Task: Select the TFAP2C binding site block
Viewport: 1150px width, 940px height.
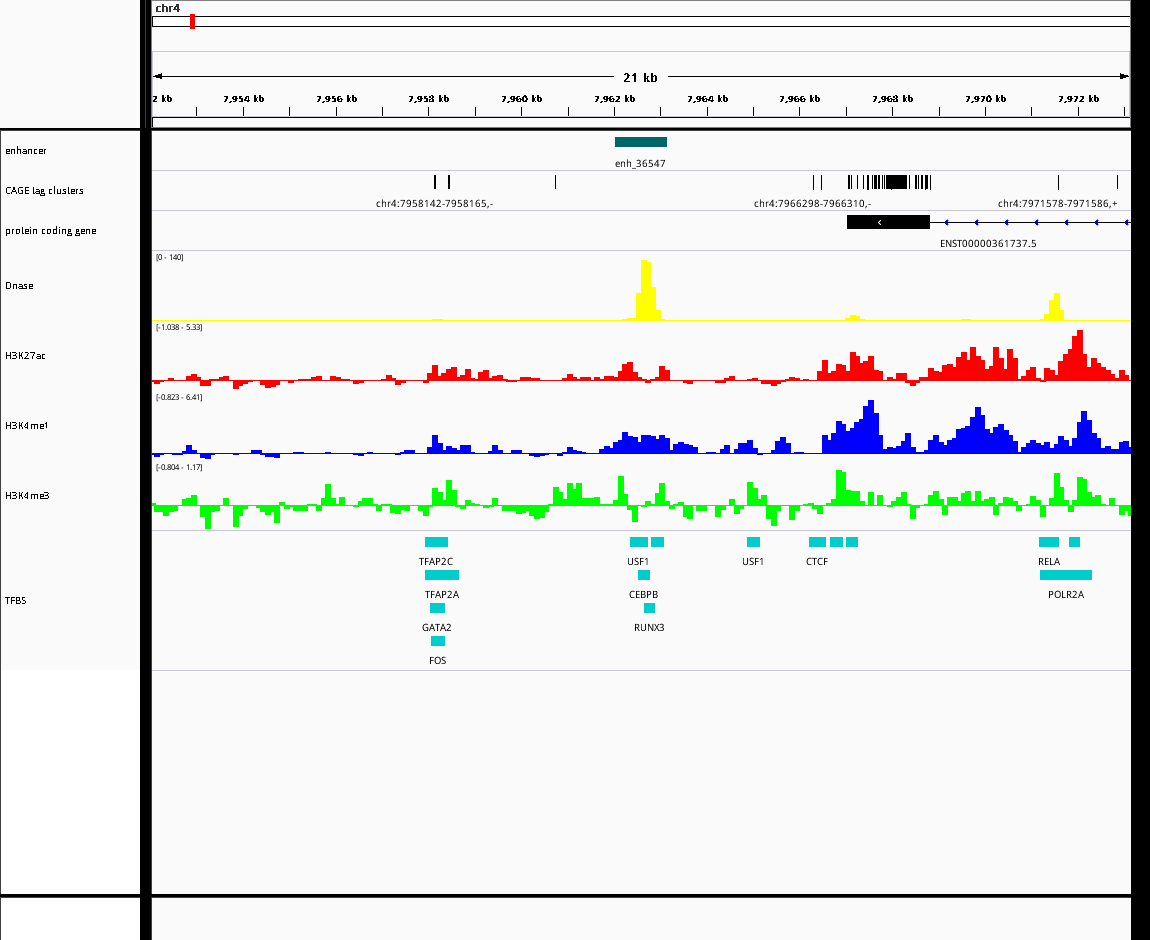Action: pyautogui.click(x=436, y=542)
